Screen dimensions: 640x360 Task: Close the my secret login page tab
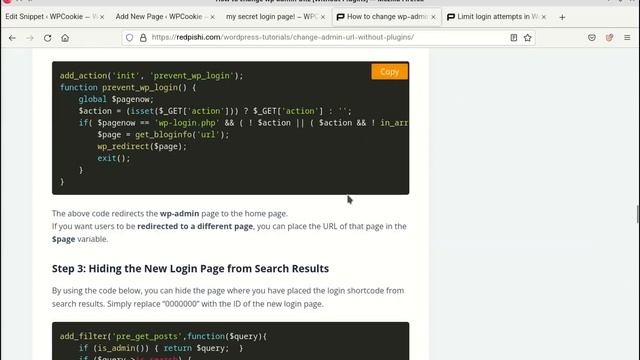(323, 17)
